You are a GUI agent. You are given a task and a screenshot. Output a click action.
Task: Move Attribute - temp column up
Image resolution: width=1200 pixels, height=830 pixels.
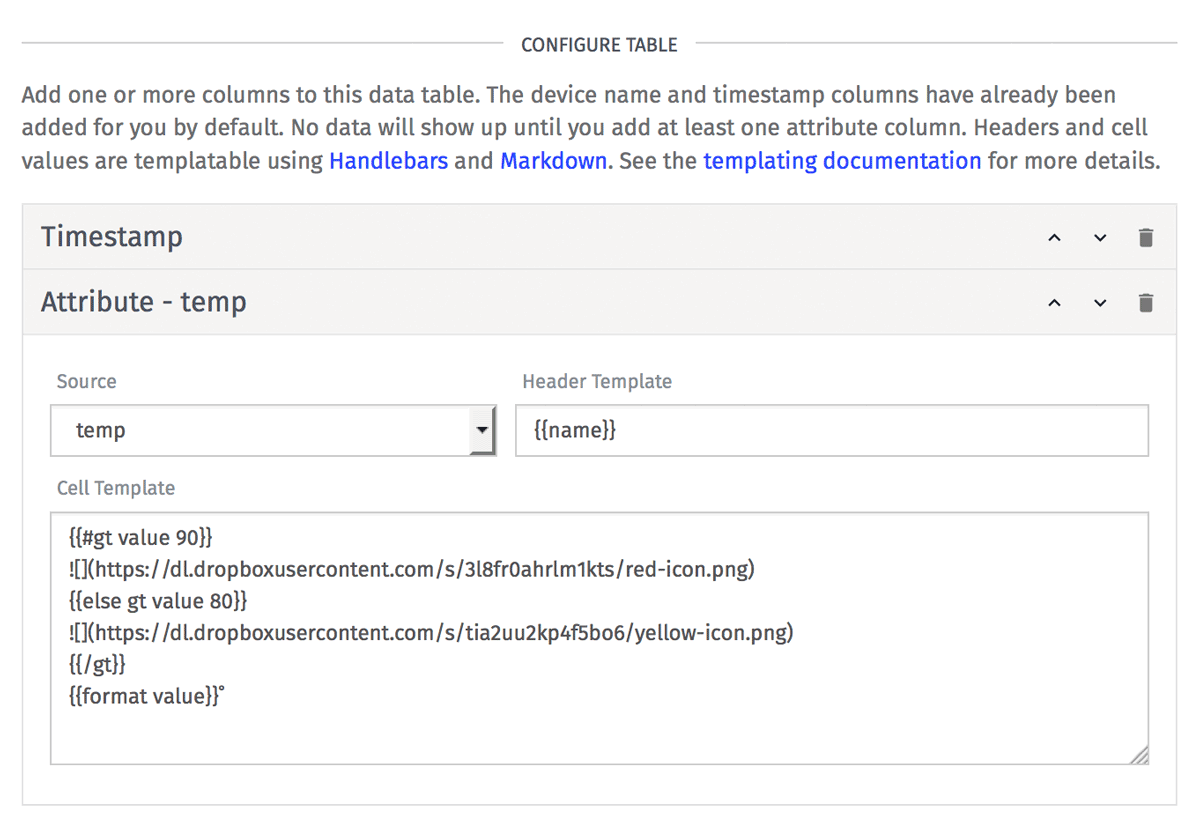pyautogui.click(x=1054, y=303)
